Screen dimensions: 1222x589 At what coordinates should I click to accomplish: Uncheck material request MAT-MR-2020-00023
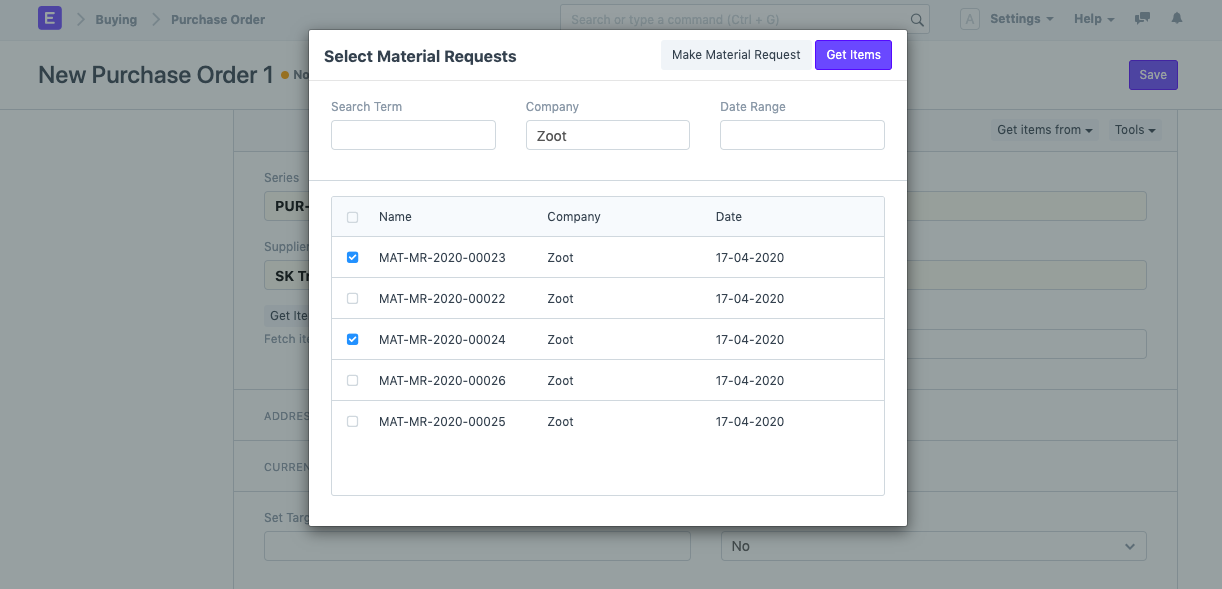click(352, 257)
